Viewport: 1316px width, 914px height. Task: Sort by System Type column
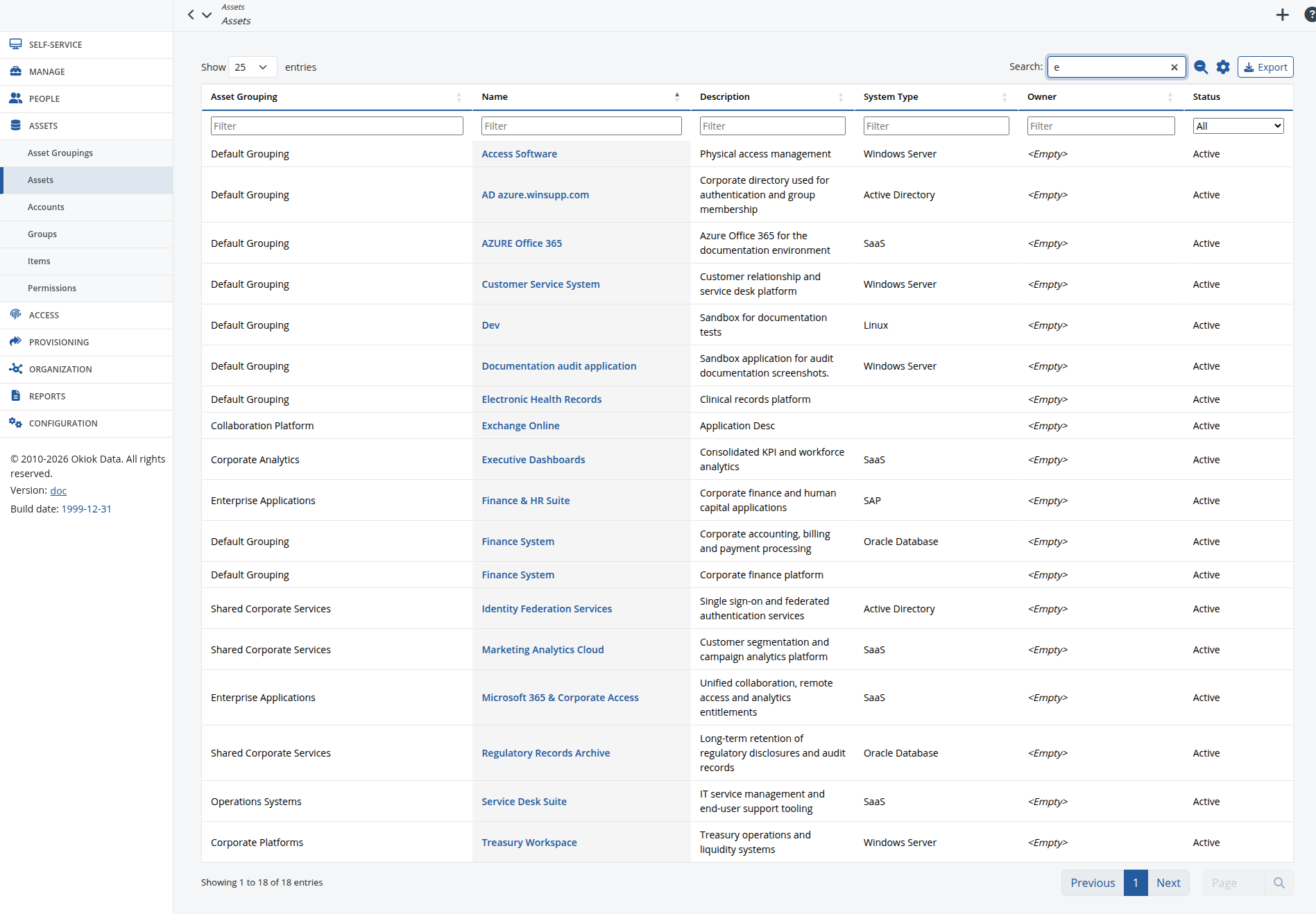click(x=935, y=97)
